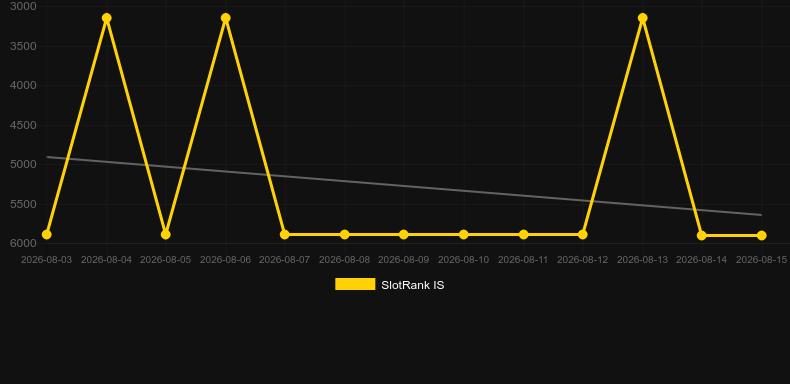
Task: Click the y-axis value 4000
Action: pyautogui.click(x=23, y=85)
